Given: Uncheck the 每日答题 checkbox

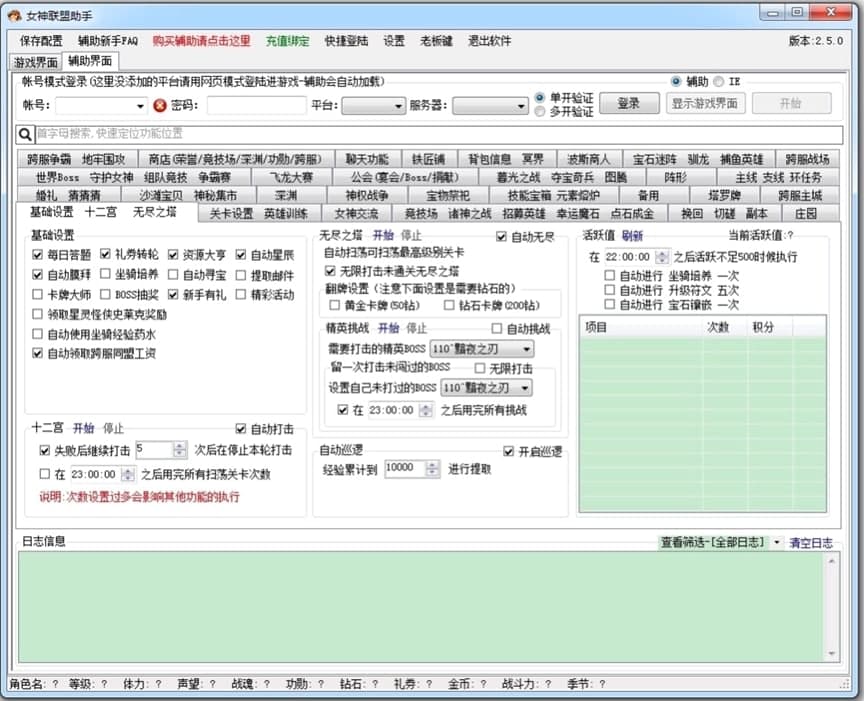Looking at the screenshot, I should 38,255.
